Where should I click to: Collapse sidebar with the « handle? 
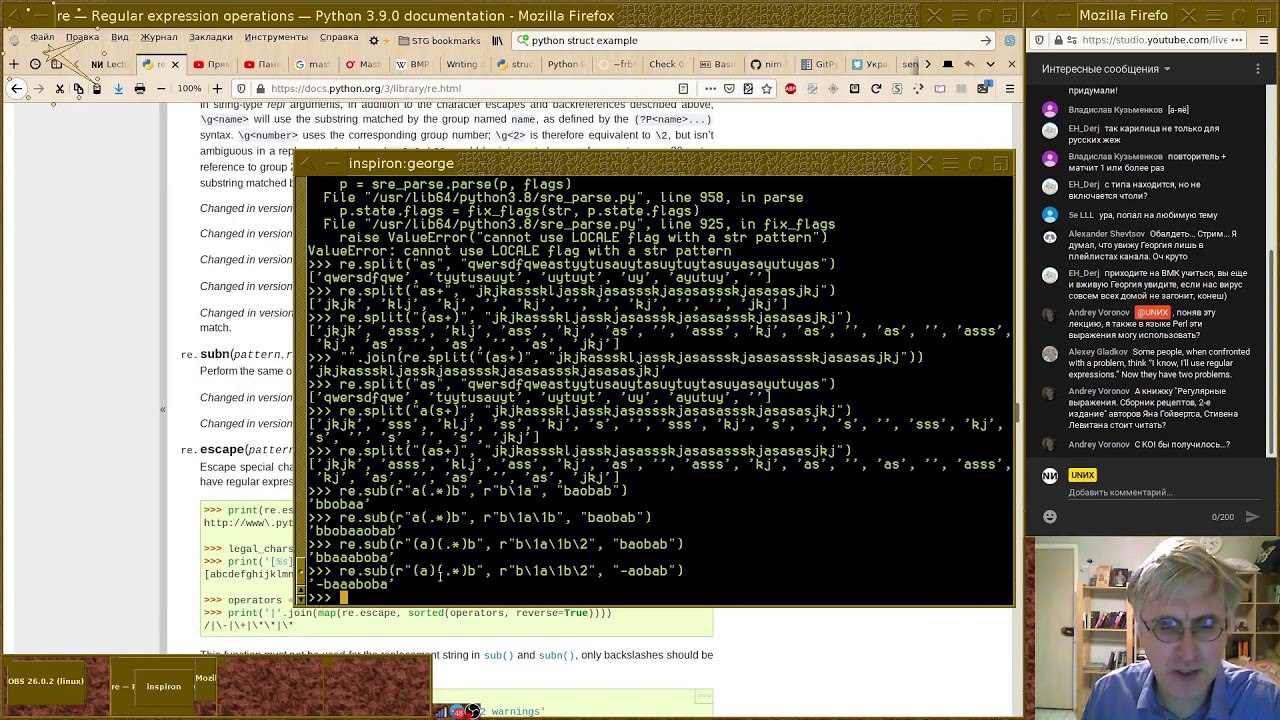(163, 409)
